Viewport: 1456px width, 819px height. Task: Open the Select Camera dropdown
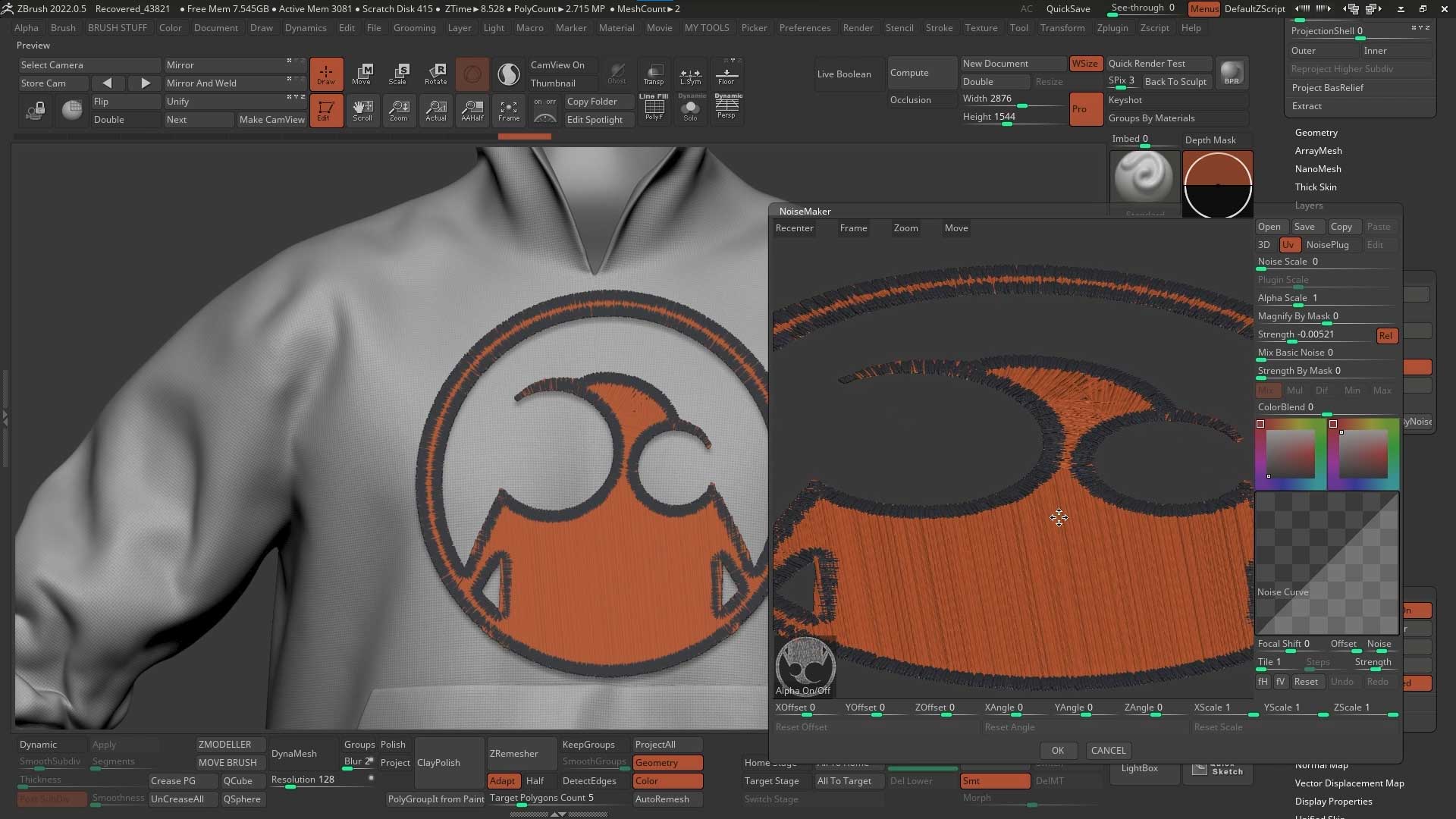click(89, 65)
